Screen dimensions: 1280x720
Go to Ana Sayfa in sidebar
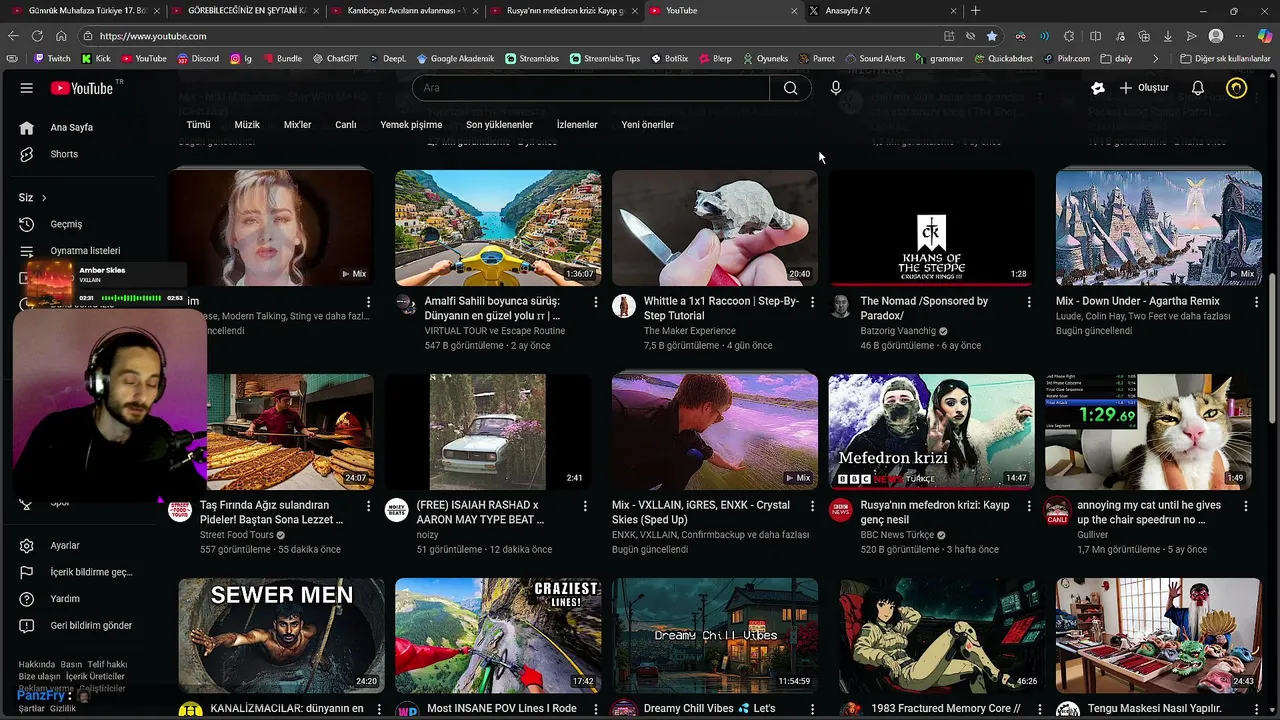click(72, 127)
